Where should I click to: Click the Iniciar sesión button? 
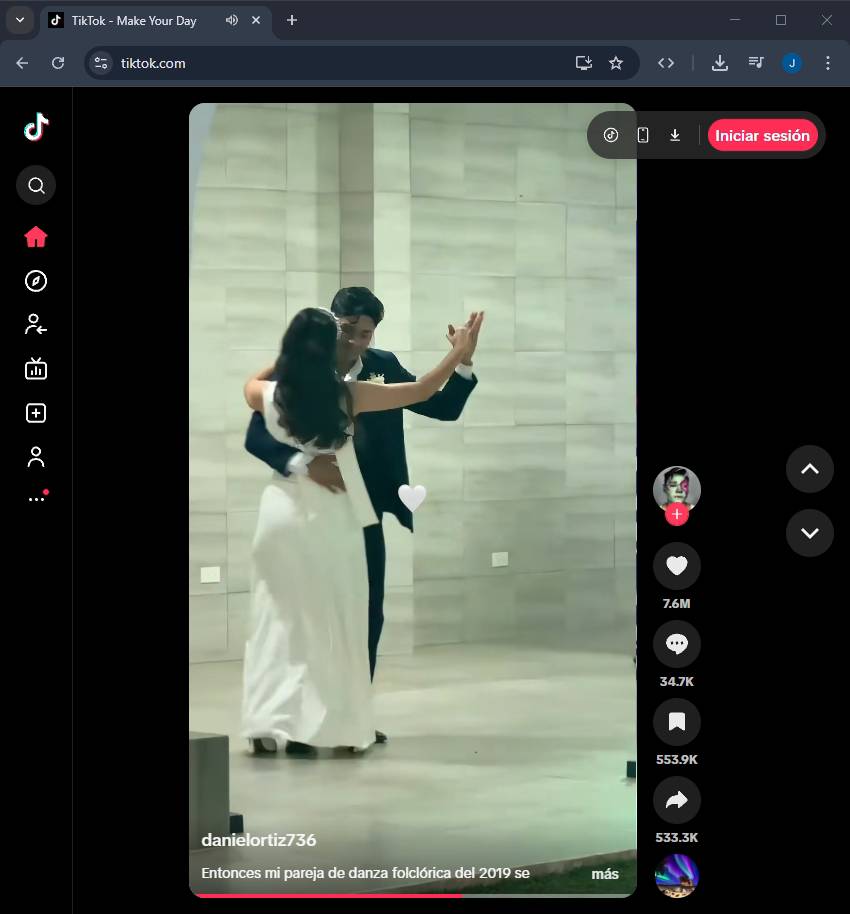(x=762, y=135)
